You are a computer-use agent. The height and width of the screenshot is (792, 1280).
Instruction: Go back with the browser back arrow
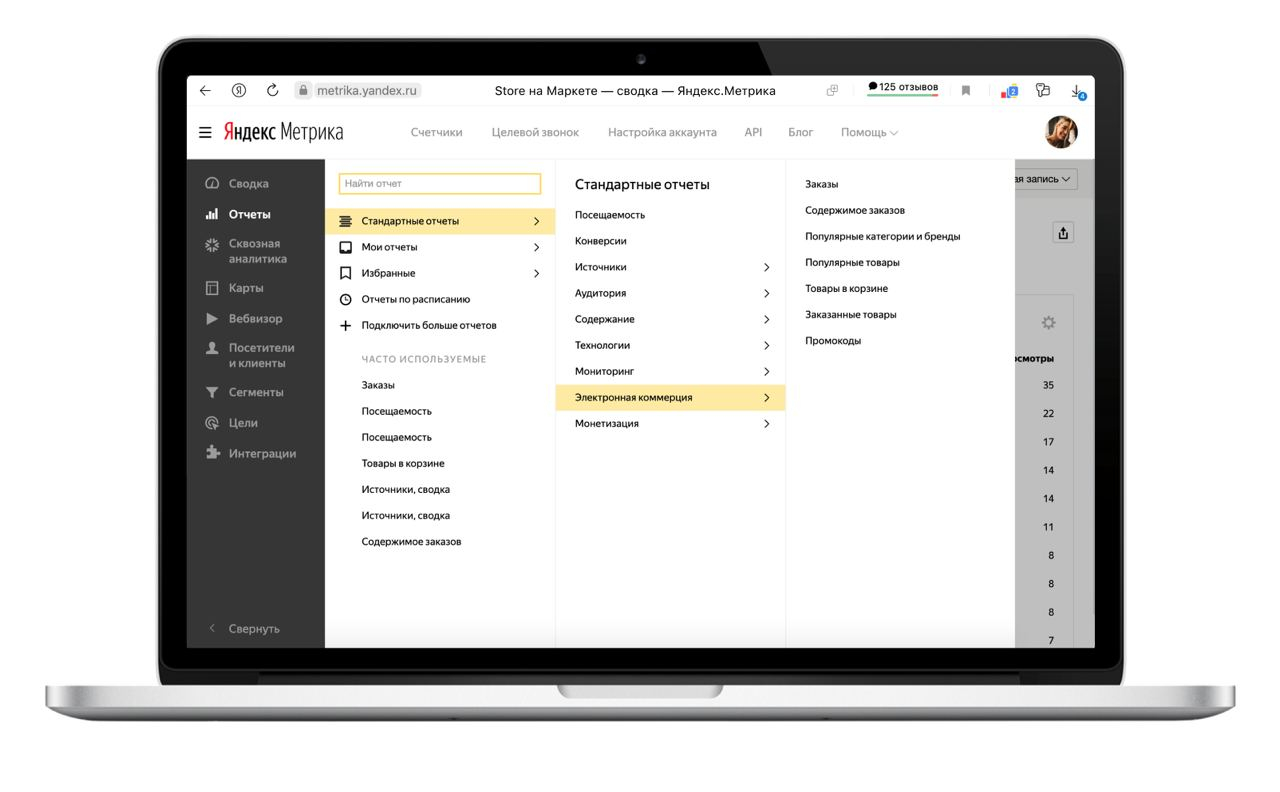tap(205, 90)
